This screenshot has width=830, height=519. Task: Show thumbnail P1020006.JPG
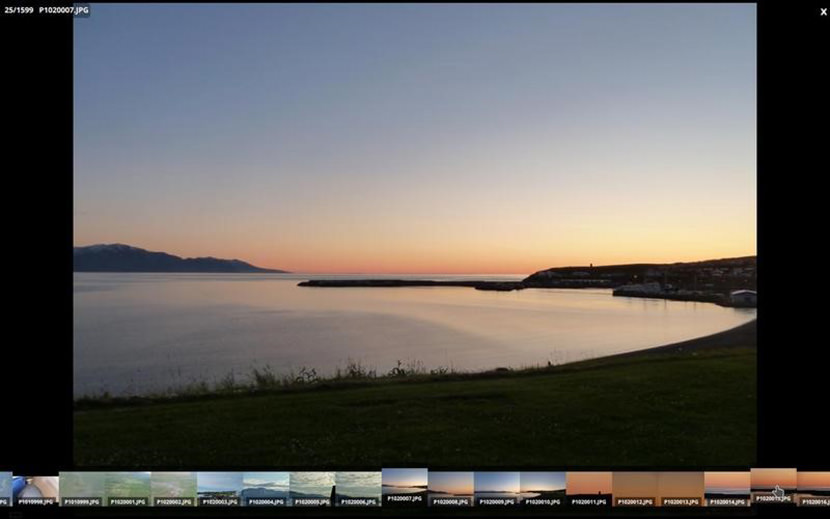[358, 489]
